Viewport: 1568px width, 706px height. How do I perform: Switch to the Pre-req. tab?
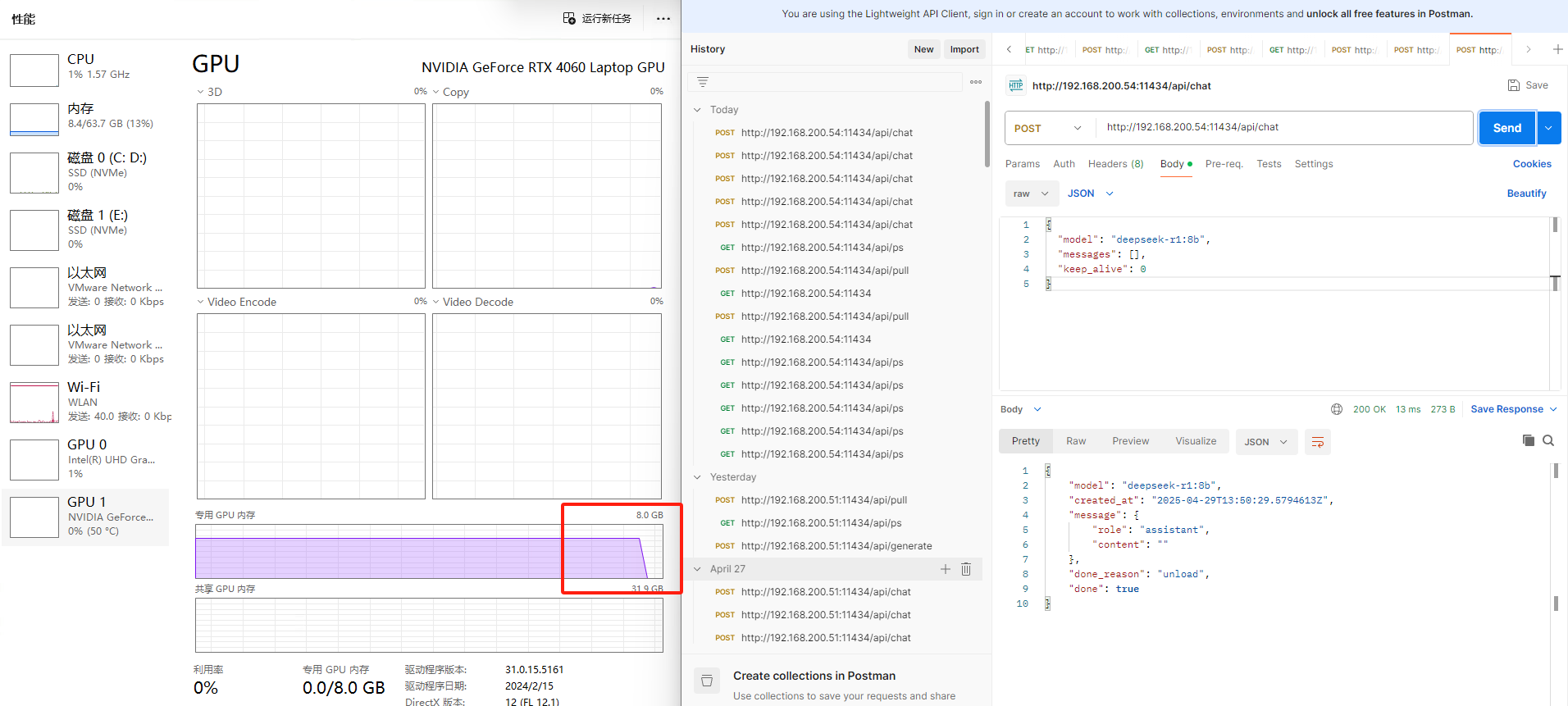pos(1224,164)
